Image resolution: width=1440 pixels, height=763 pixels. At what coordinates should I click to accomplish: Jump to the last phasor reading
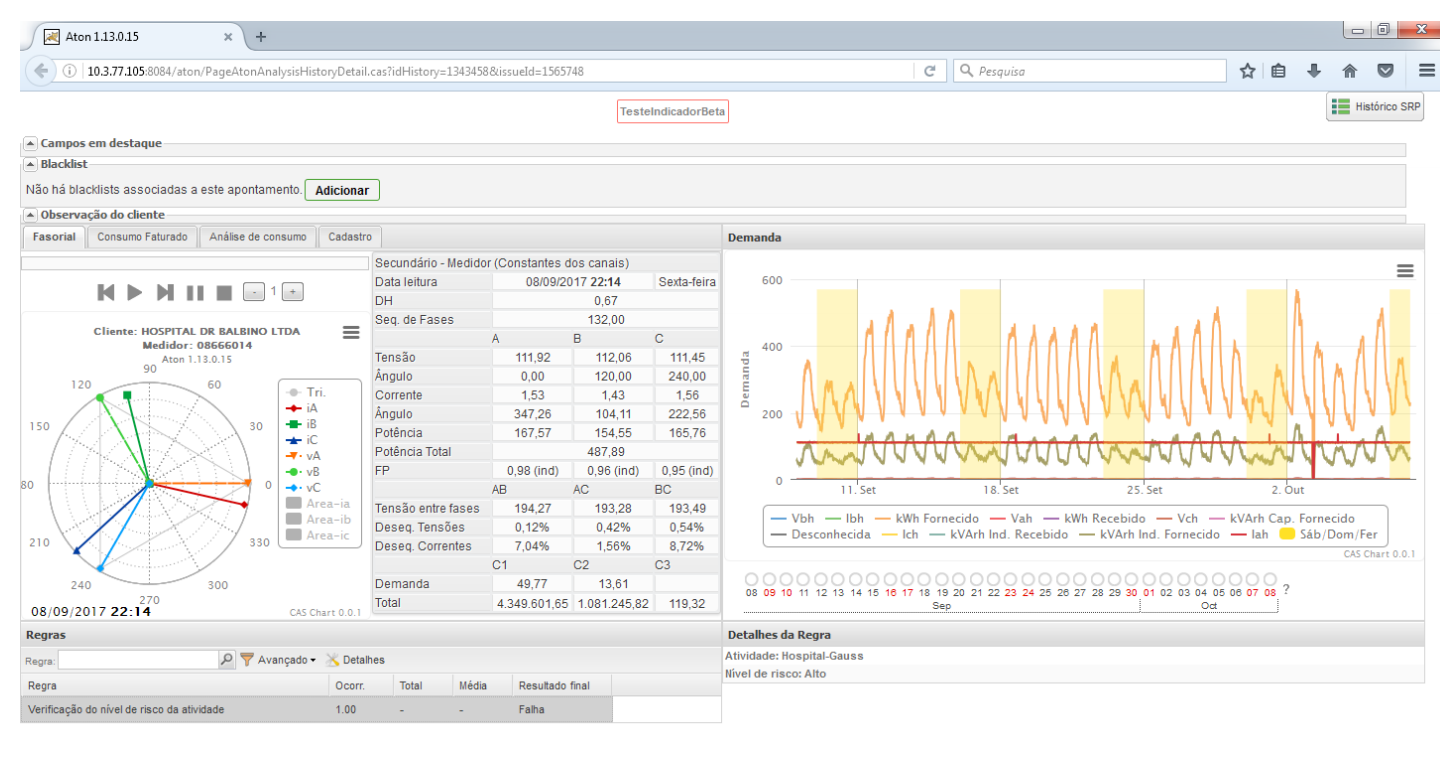(x=165, y=292)
